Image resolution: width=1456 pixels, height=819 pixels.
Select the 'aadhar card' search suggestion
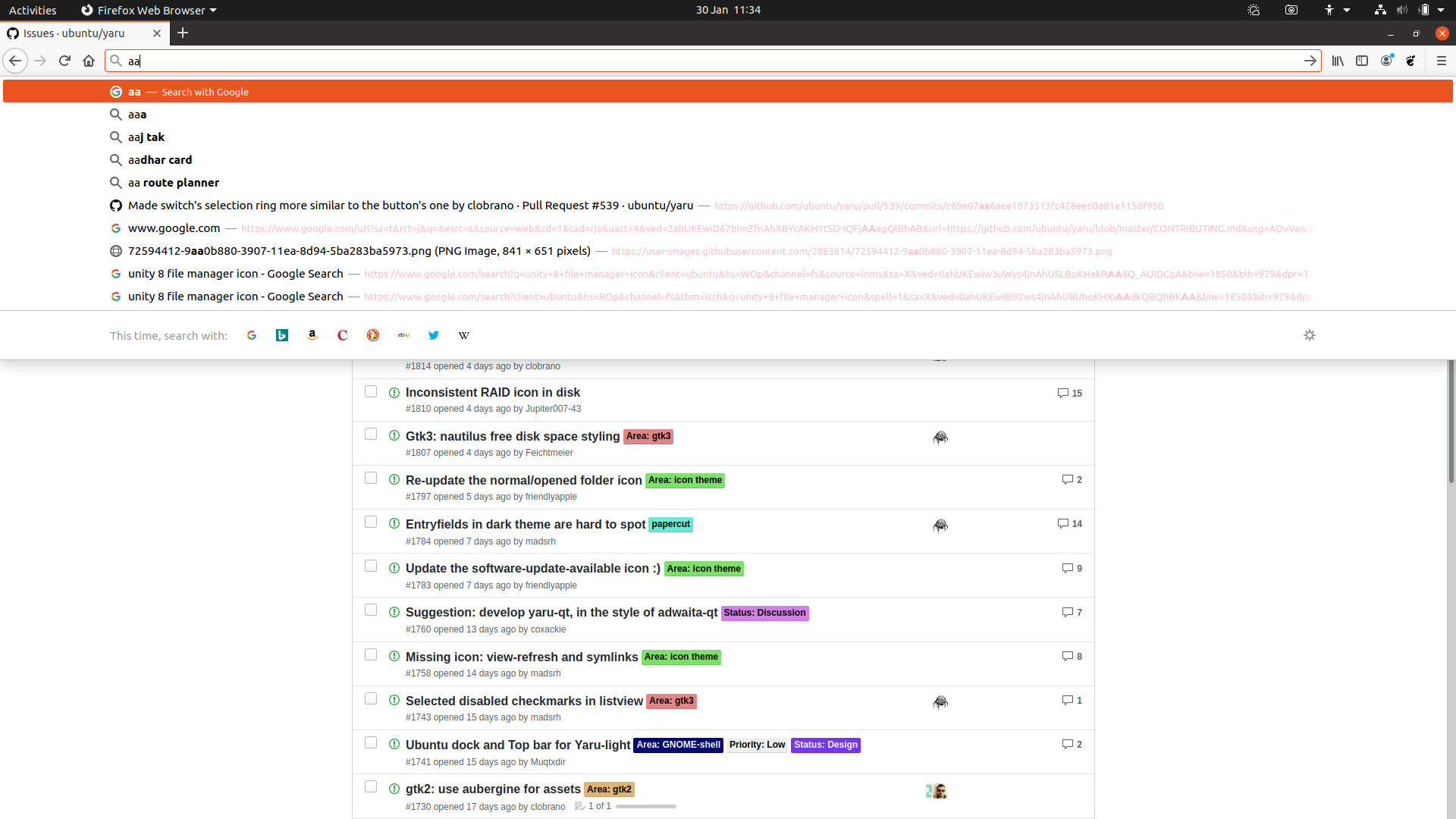(x=160, y=160)
